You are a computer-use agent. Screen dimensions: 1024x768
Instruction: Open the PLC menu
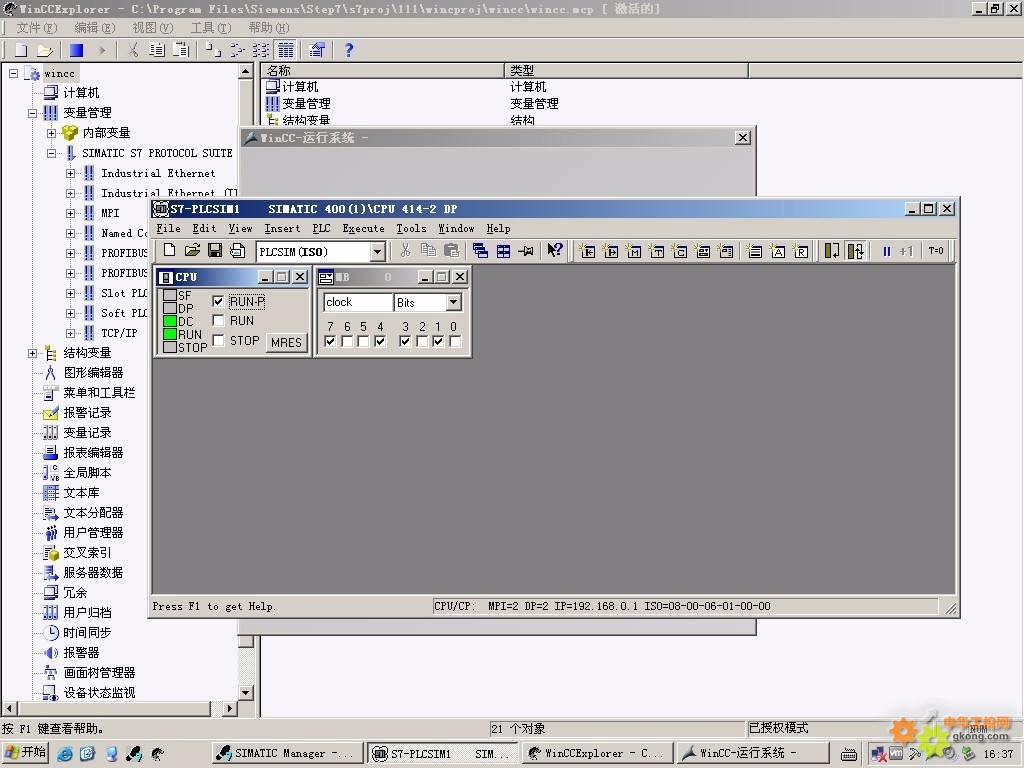click(x=321, y=229)
